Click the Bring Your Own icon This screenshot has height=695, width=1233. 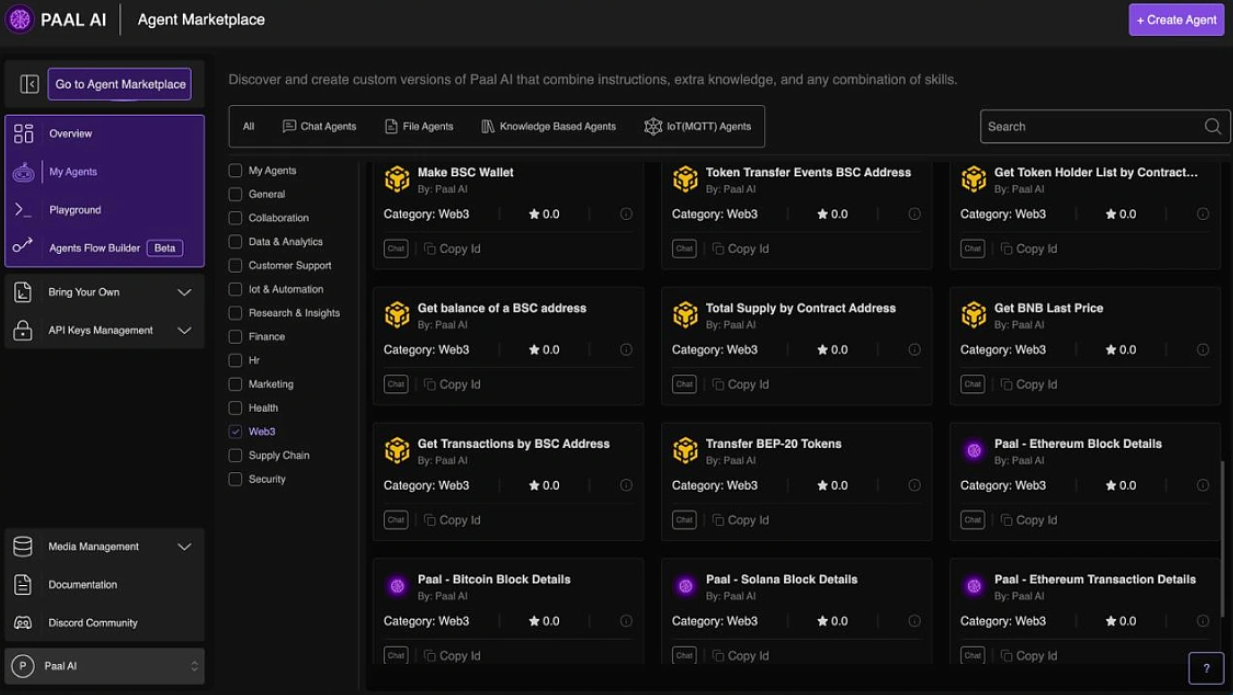coord(23,292)
